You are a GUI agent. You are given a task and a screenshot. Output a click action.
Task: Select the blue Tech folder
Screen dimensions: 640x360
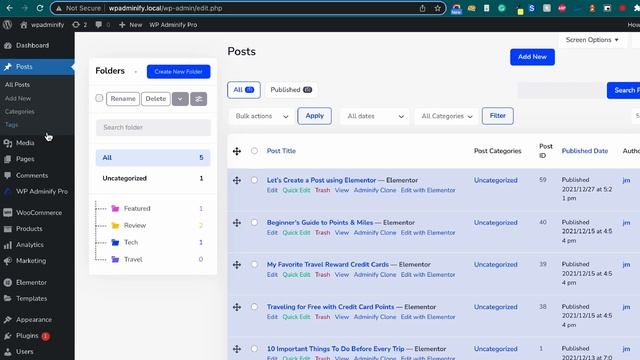(131, 242)
